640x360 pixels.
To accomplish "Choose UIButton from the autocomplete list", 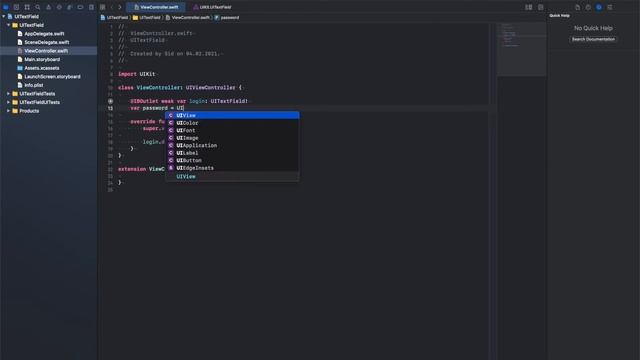I will coord(232,160).
